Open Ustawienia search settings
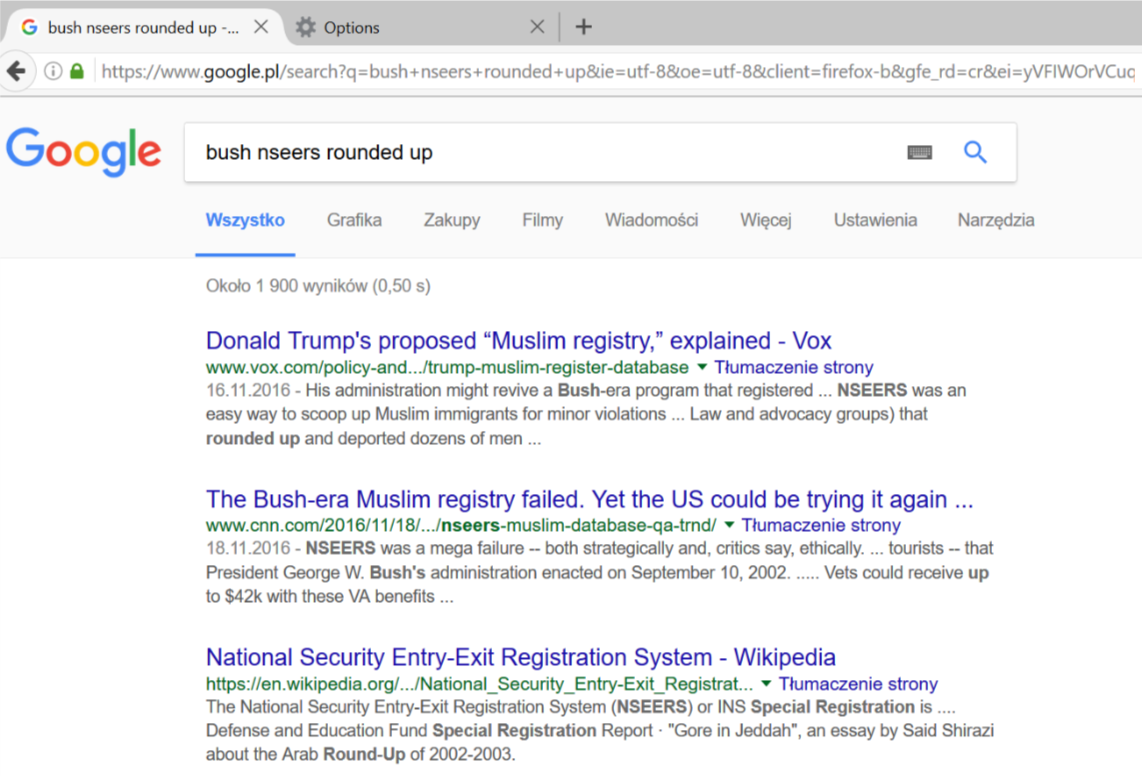Image resolution: width=1142 pixels, height=776 pixels. pyautogui.click(x=875, y=220)
